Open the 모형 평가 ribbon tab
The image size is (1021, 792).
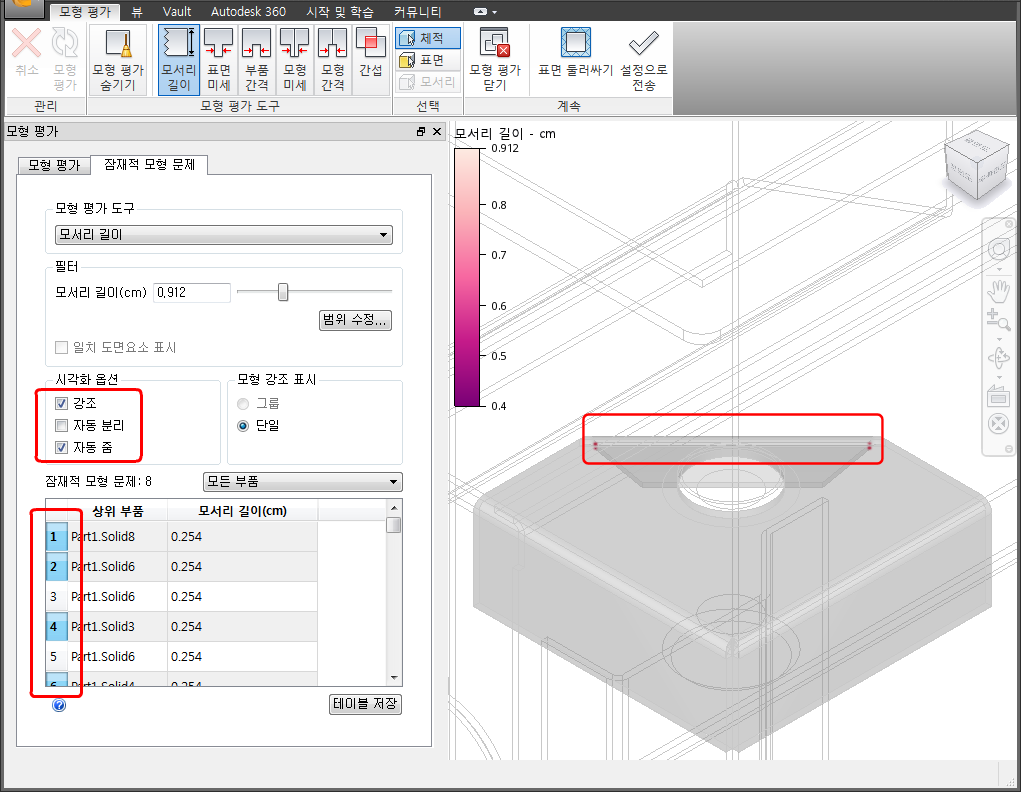85,12
